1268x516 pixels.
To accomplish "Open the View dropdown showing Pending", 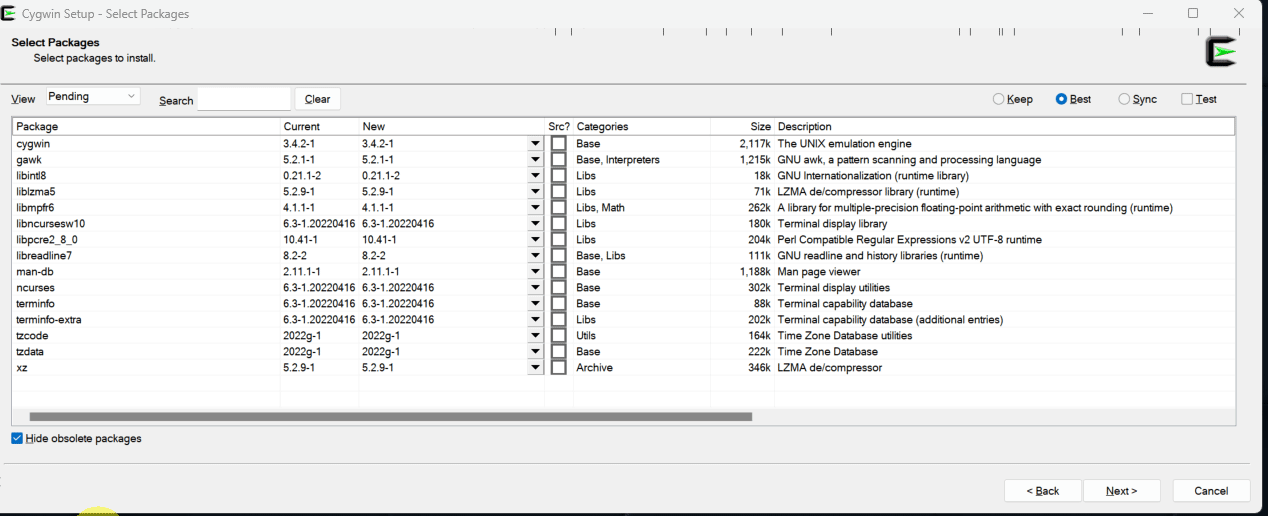I will click(x=93, y=97).
